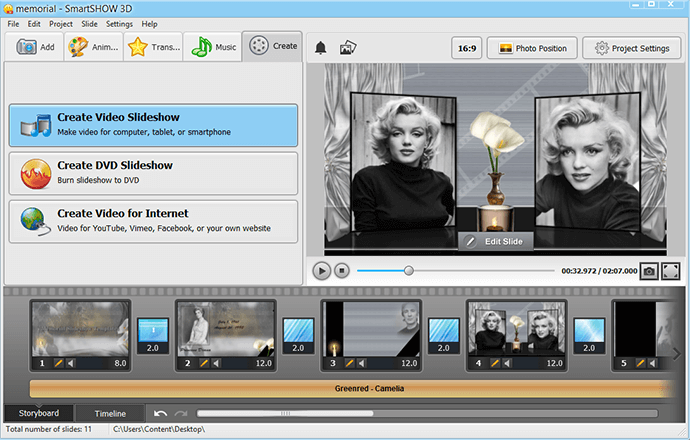Image resolution: width=690 pixels, height=440 pixels.
Task: Click the storyboard horizontal scrollbar
Action: click(x=285, y=414)
